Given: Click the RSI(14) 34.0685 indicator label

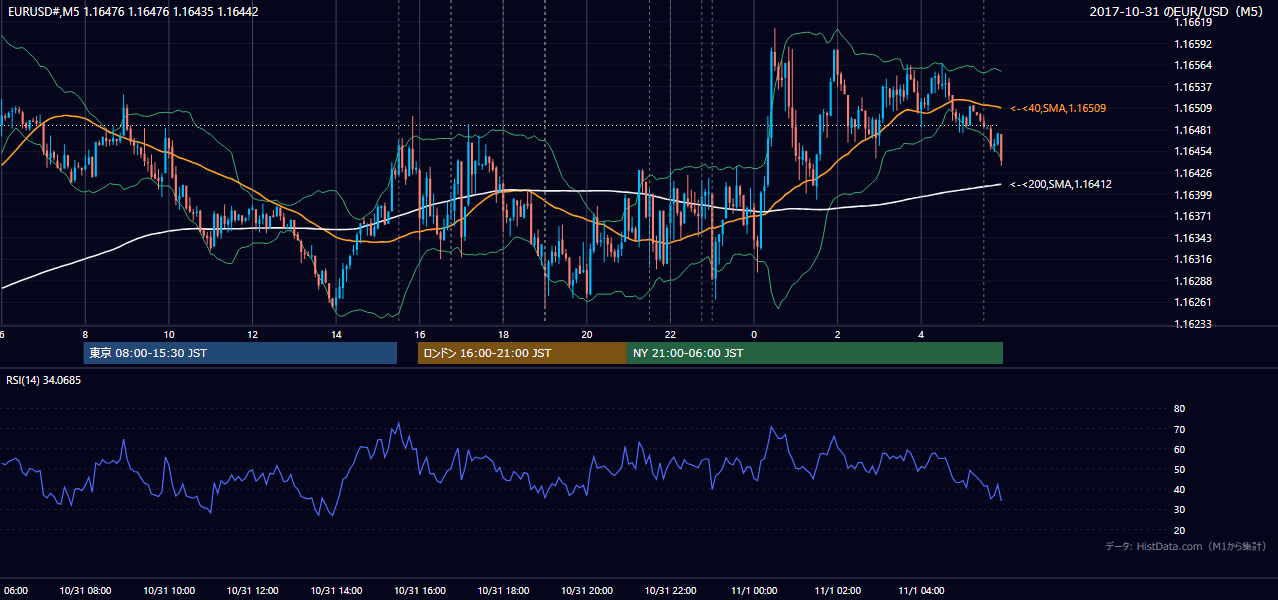Looking at the screenshot, I should coord(44,380).
